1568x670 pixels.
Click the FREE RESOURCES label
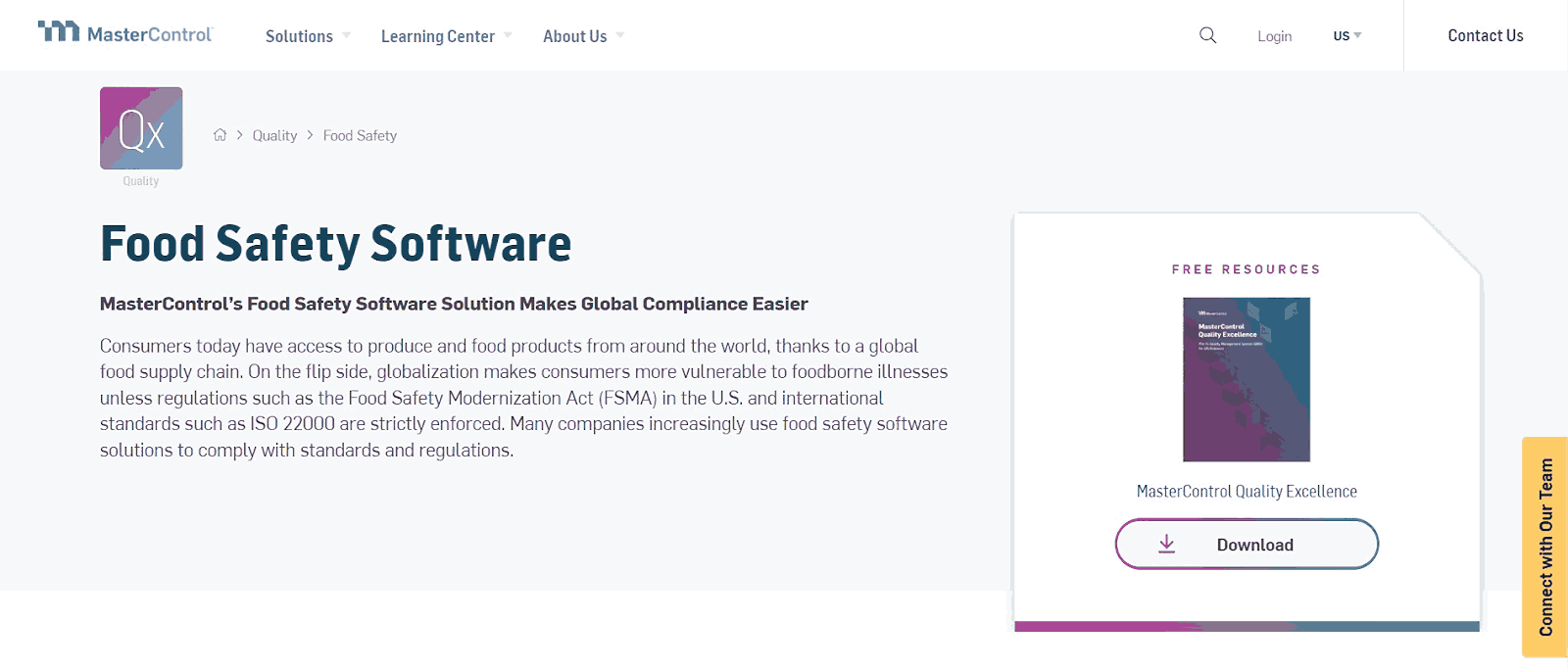(x=1247, y=269)
